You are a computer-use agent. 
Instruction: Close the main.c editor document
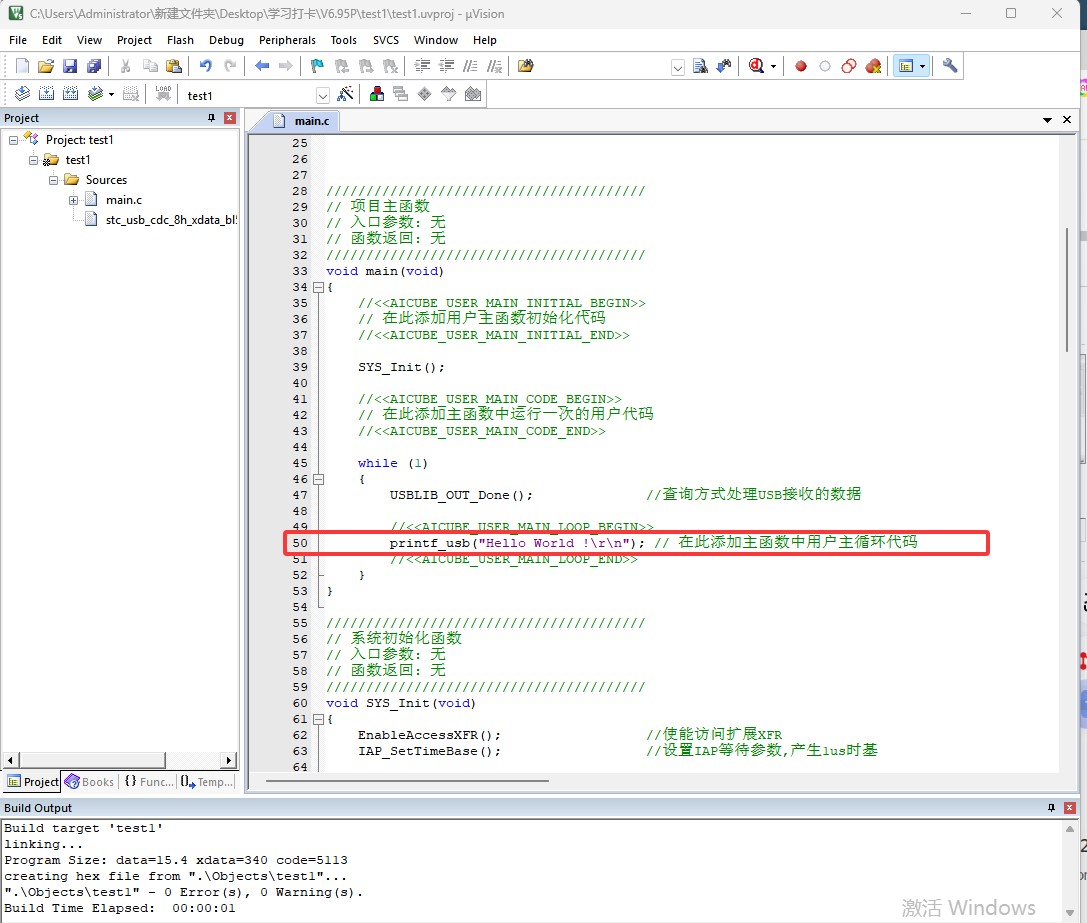point(1067,120)
